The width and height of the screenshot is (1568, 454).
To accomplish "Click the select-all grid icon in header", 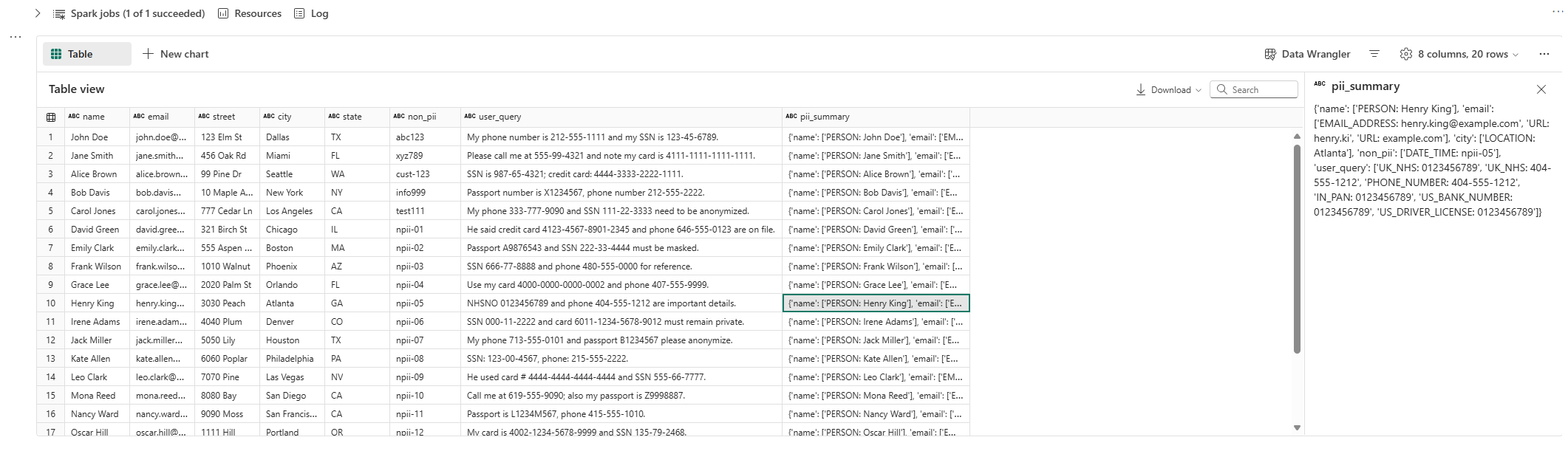I will coord(51,117).
